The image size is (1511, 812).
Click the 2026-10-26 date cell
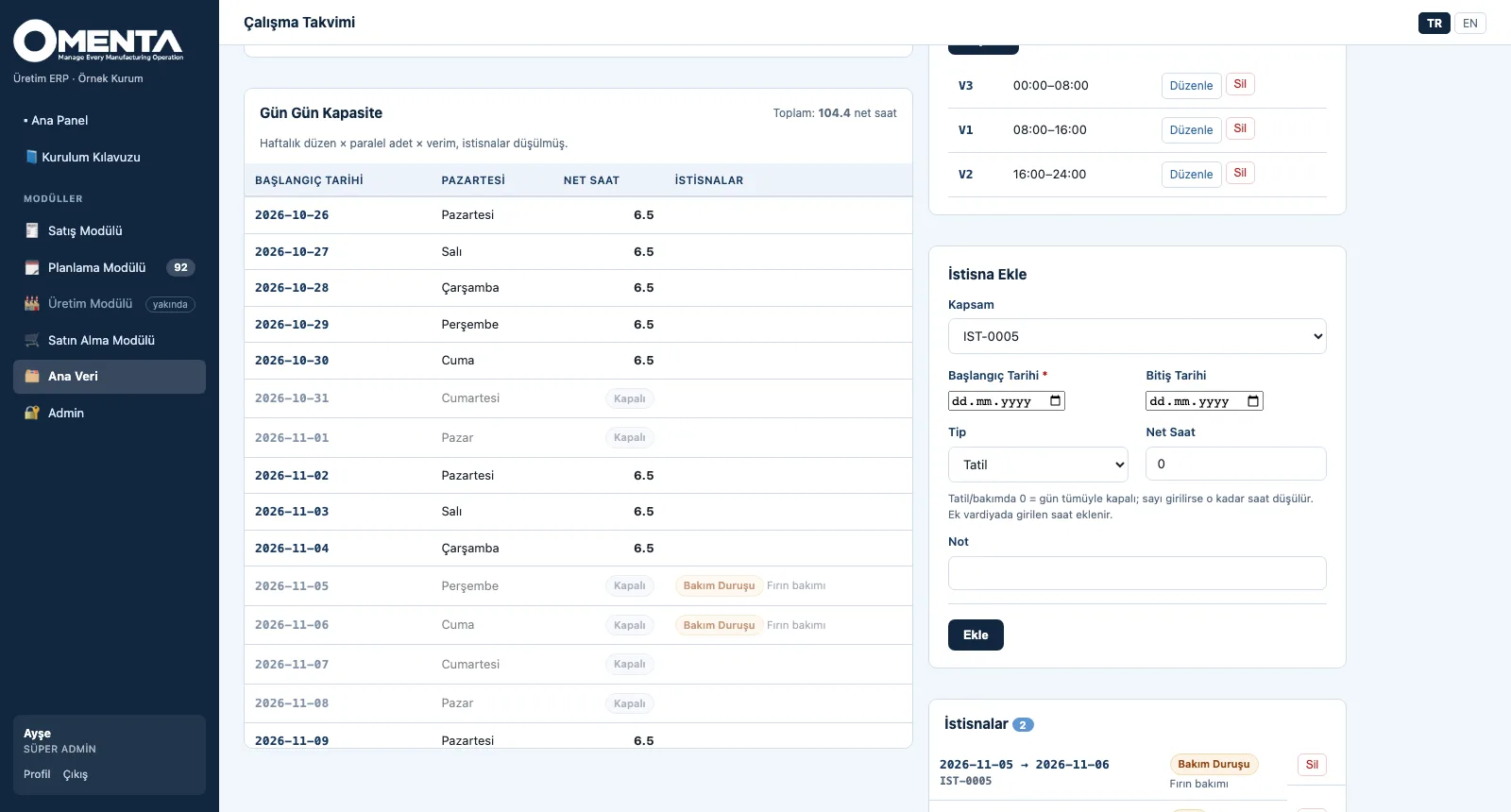[292, 215]
